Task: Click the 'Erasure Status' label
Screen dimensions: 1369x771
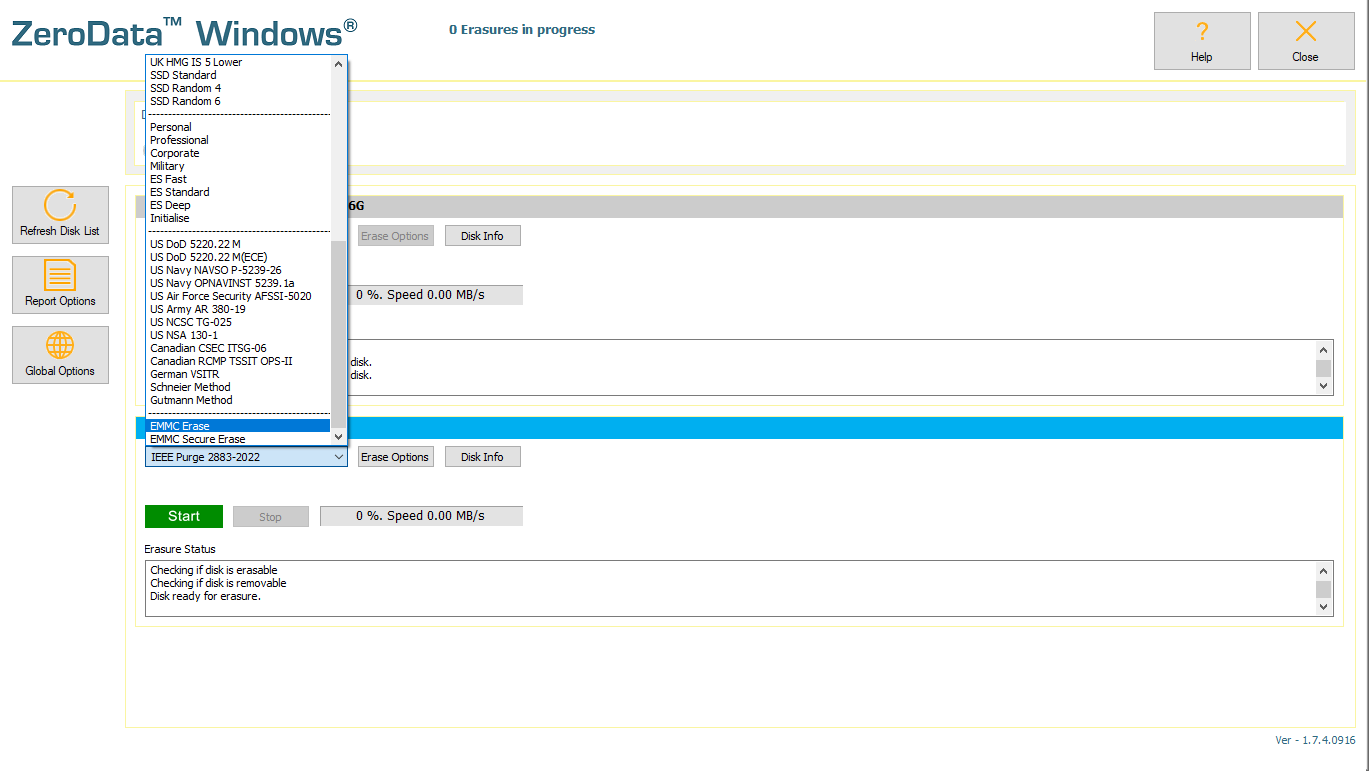Action: point(180,549)
